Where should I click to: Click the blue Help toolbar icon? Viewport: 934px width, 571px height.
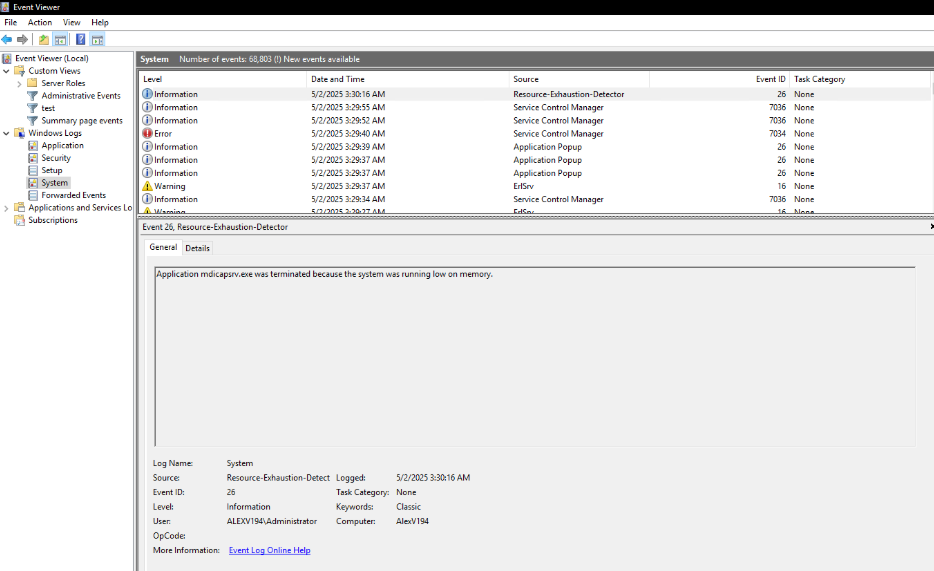(80, 40)
